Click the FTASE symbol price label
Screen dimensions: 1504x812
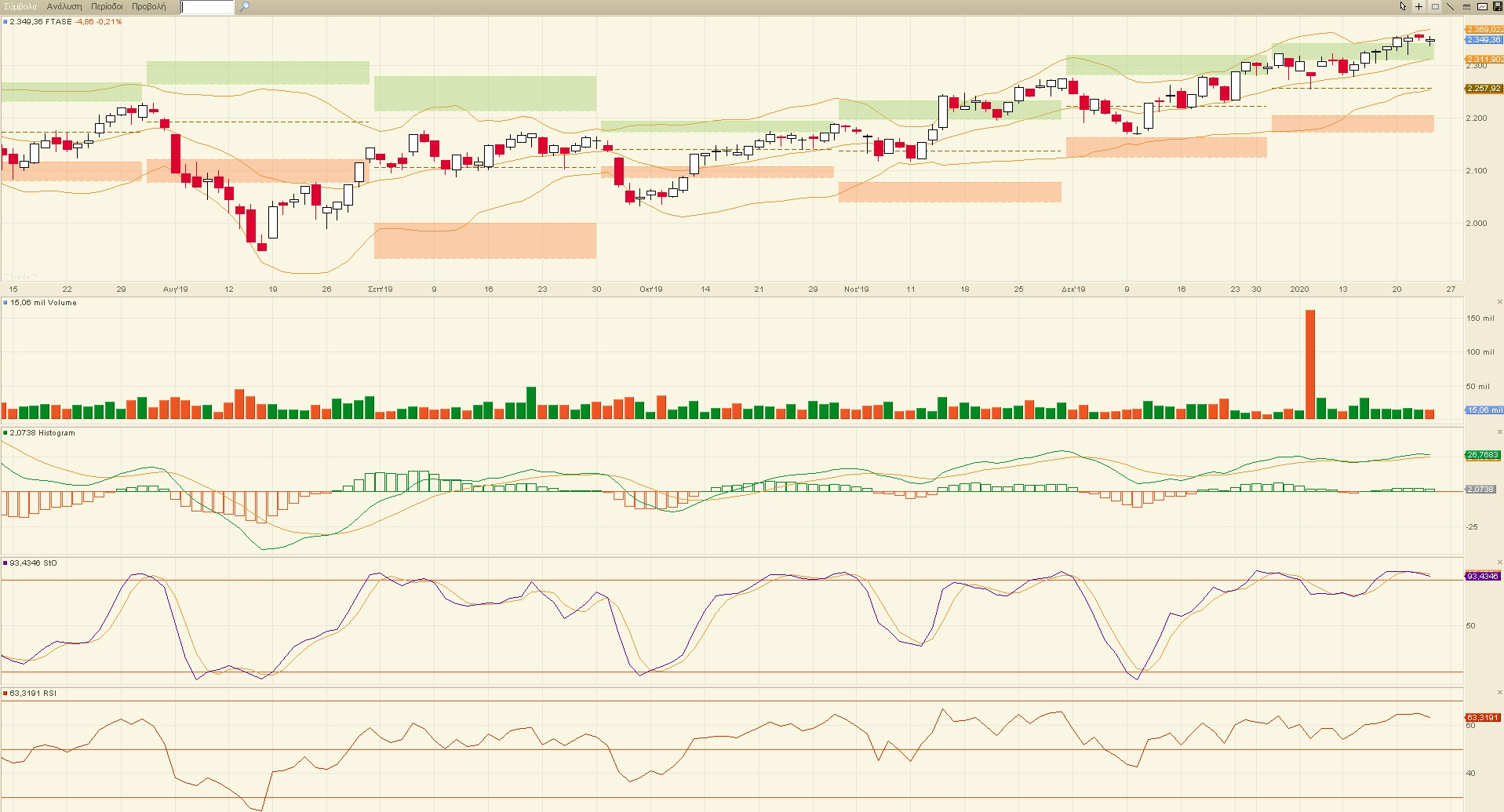coord(41,22)
